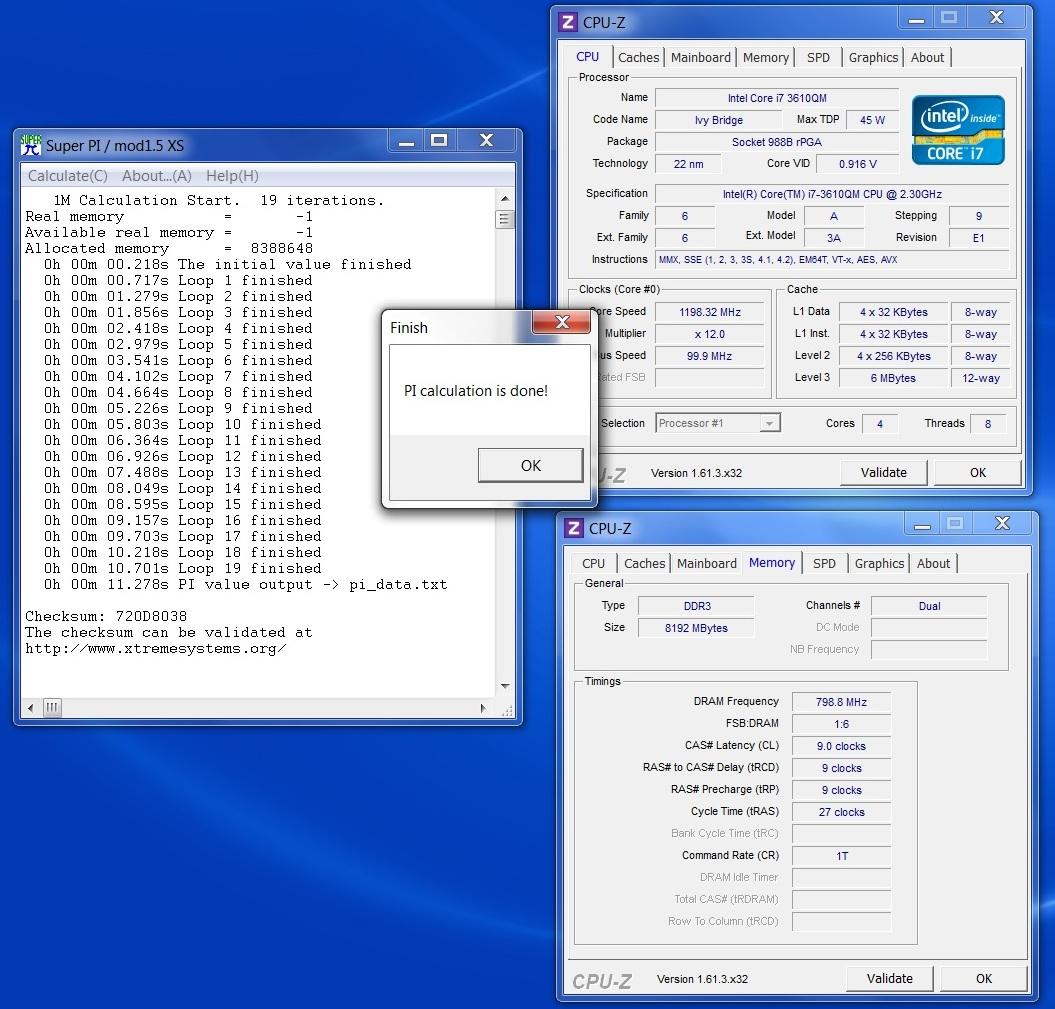
Task: Click Super PI horizontal scrollbar right arrow
Action: click(482, 708)
